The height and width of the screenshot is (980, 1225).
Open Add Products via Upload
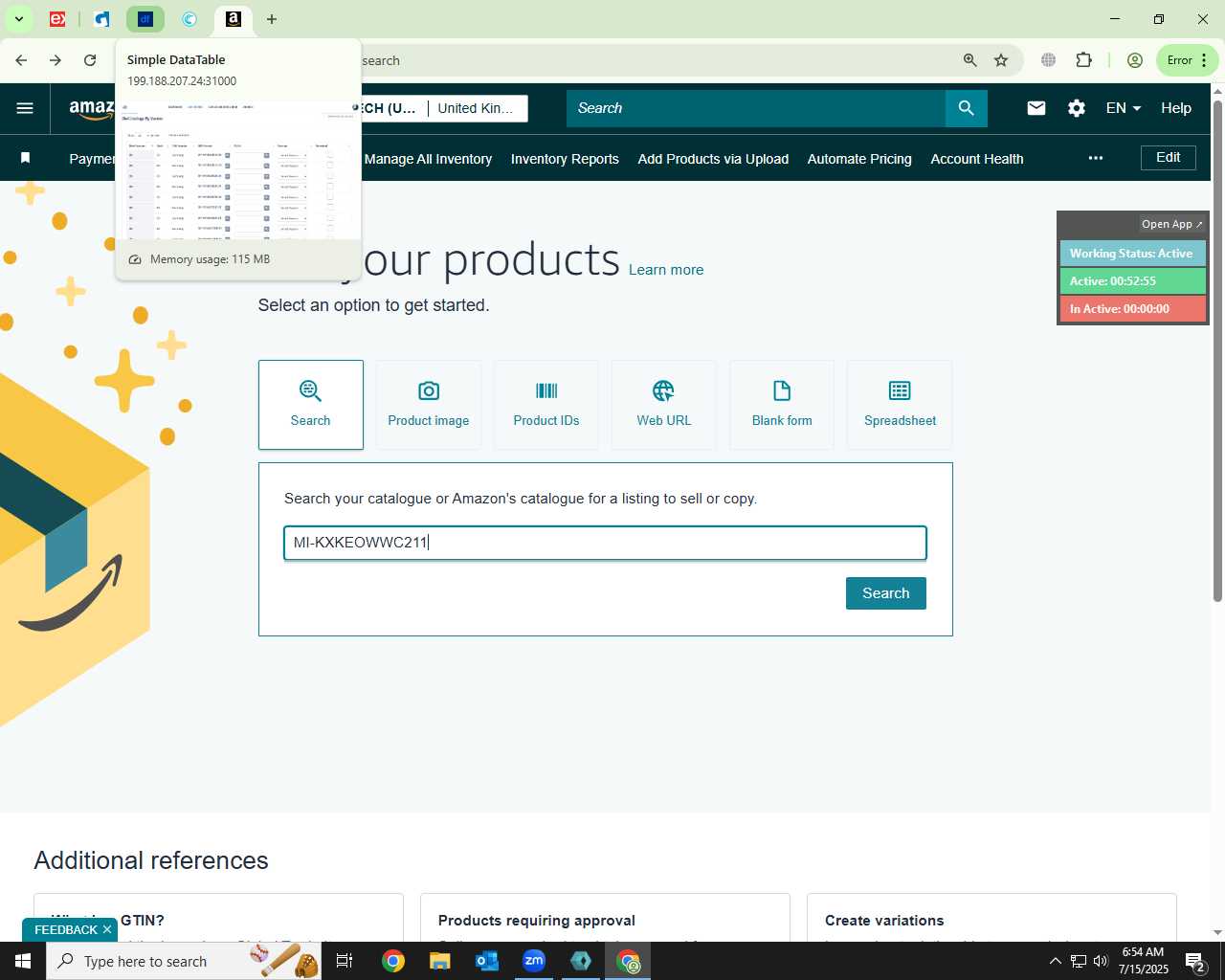(x=713, y=159)
